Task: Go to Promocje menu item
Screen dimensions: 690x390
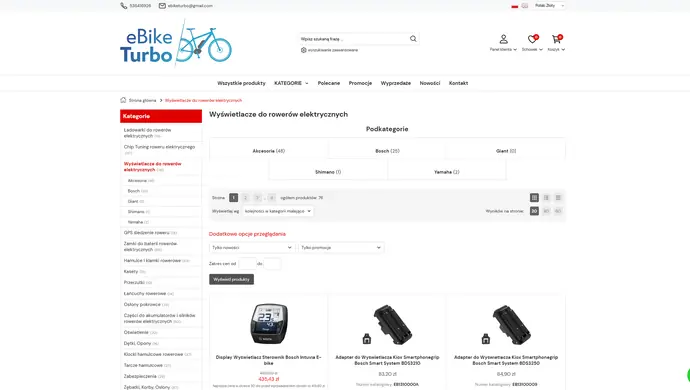Action: (x=360, y=83)
